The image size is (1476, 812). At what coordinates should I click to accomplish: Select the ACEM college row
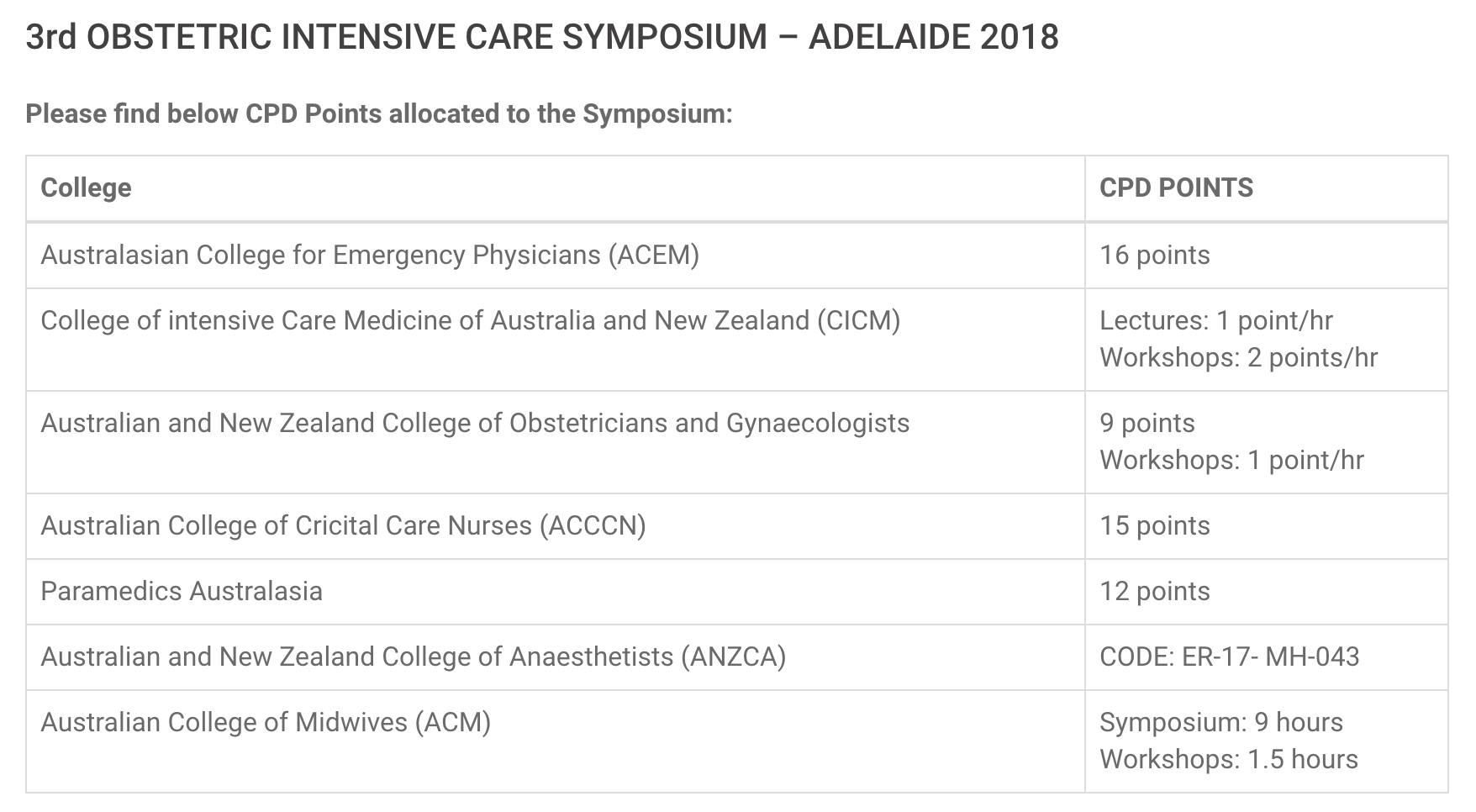736,256
